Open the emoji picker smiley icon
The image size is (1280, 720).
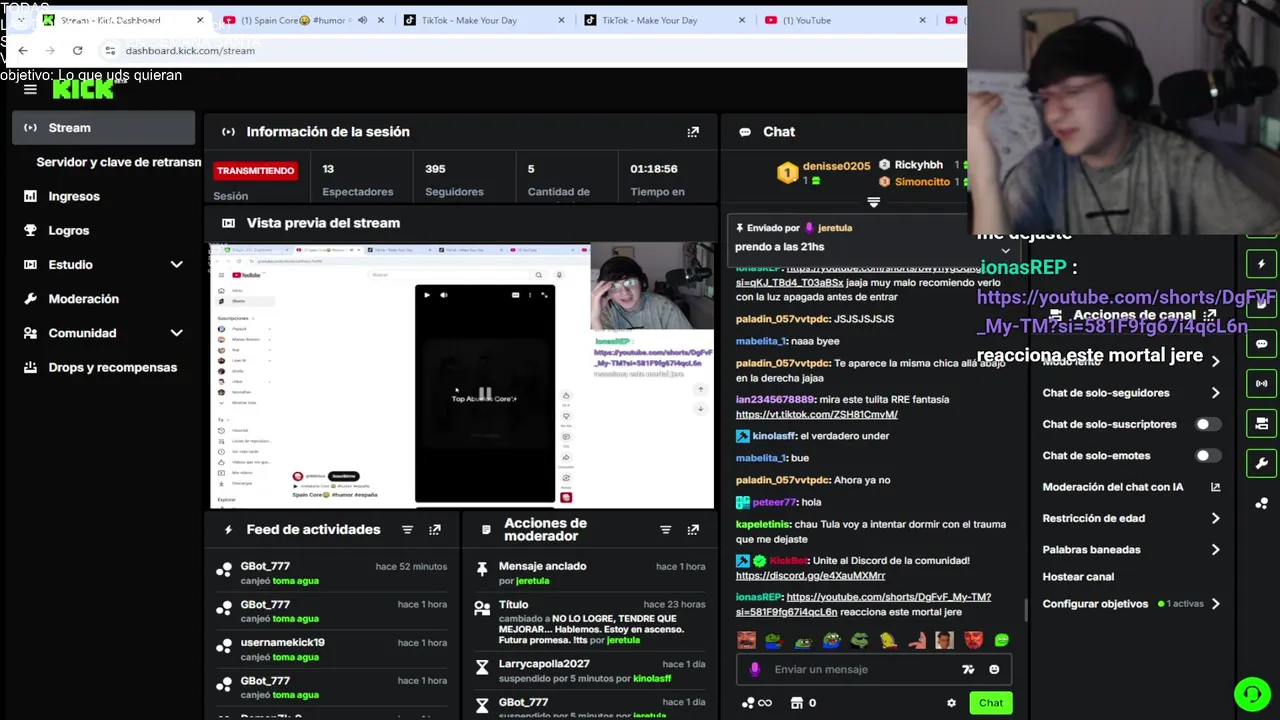pyautogui.click(x=994, y=669)
